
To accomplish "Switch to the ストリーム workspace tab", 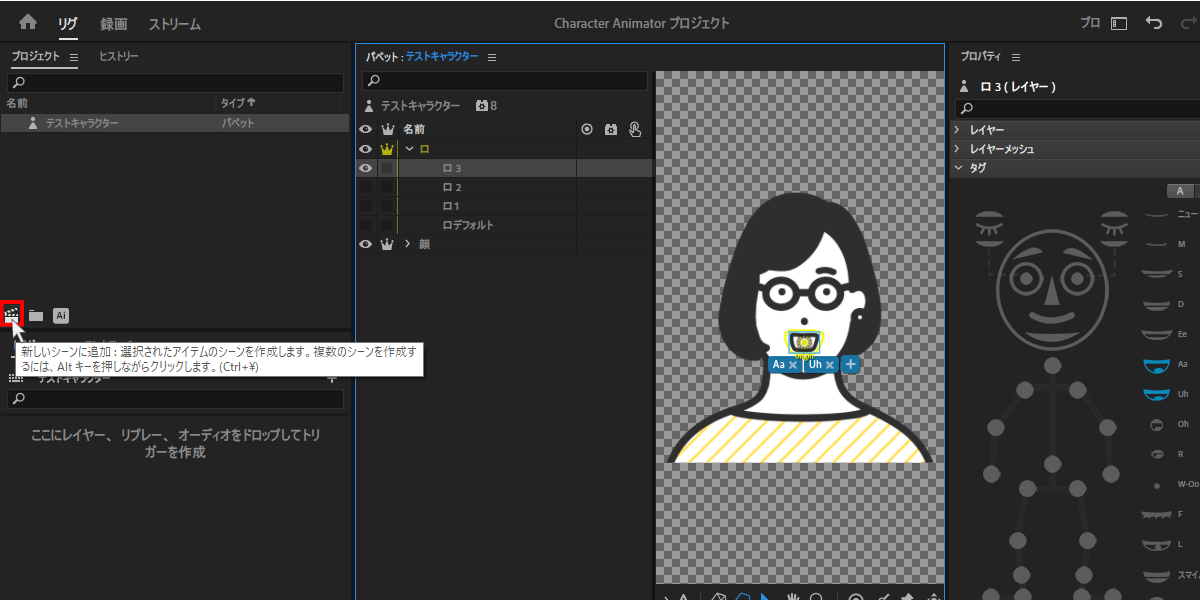I will tap(174, 23).
